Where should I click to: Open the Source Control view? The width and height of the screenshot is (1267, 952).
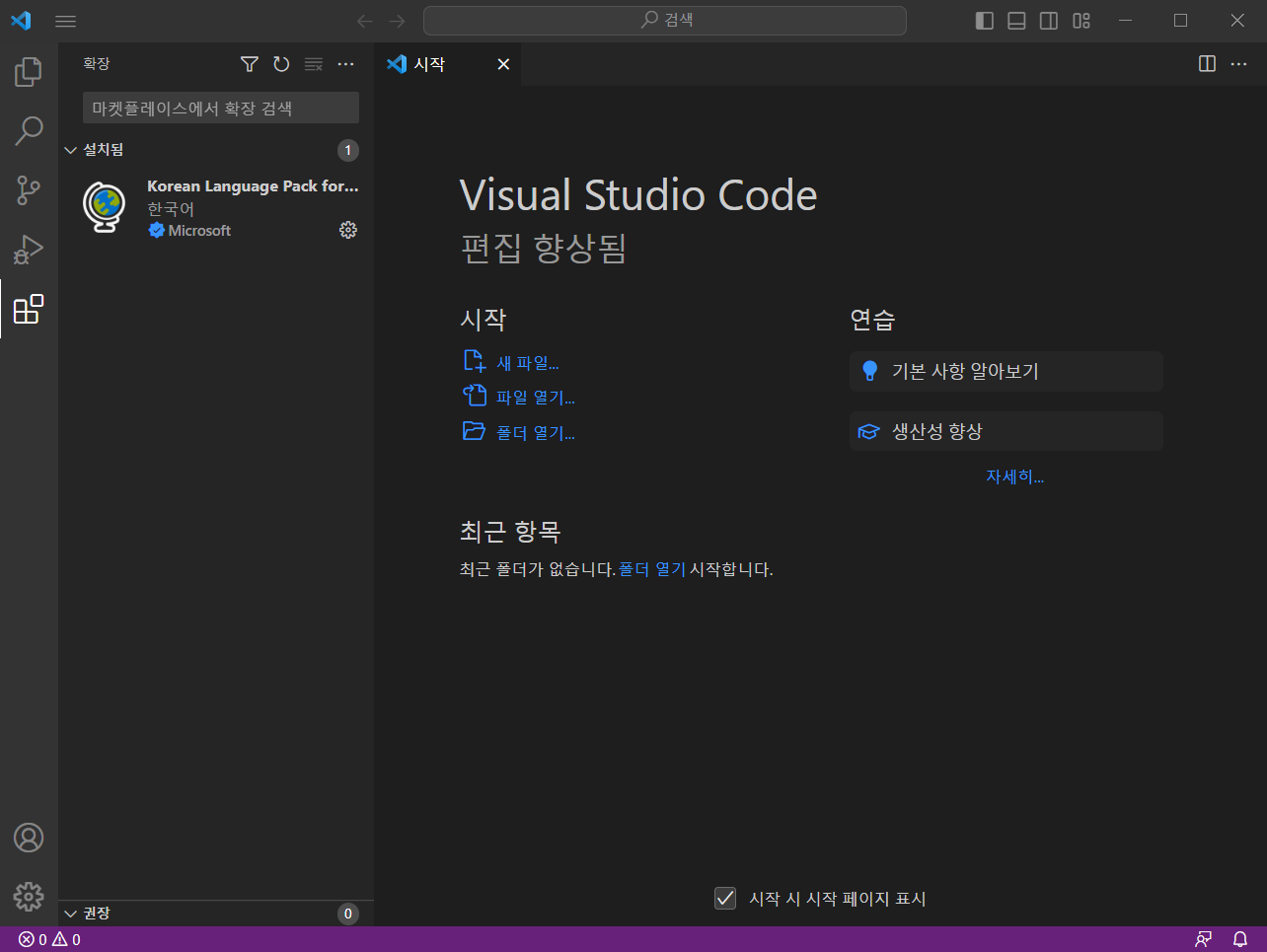29,190
